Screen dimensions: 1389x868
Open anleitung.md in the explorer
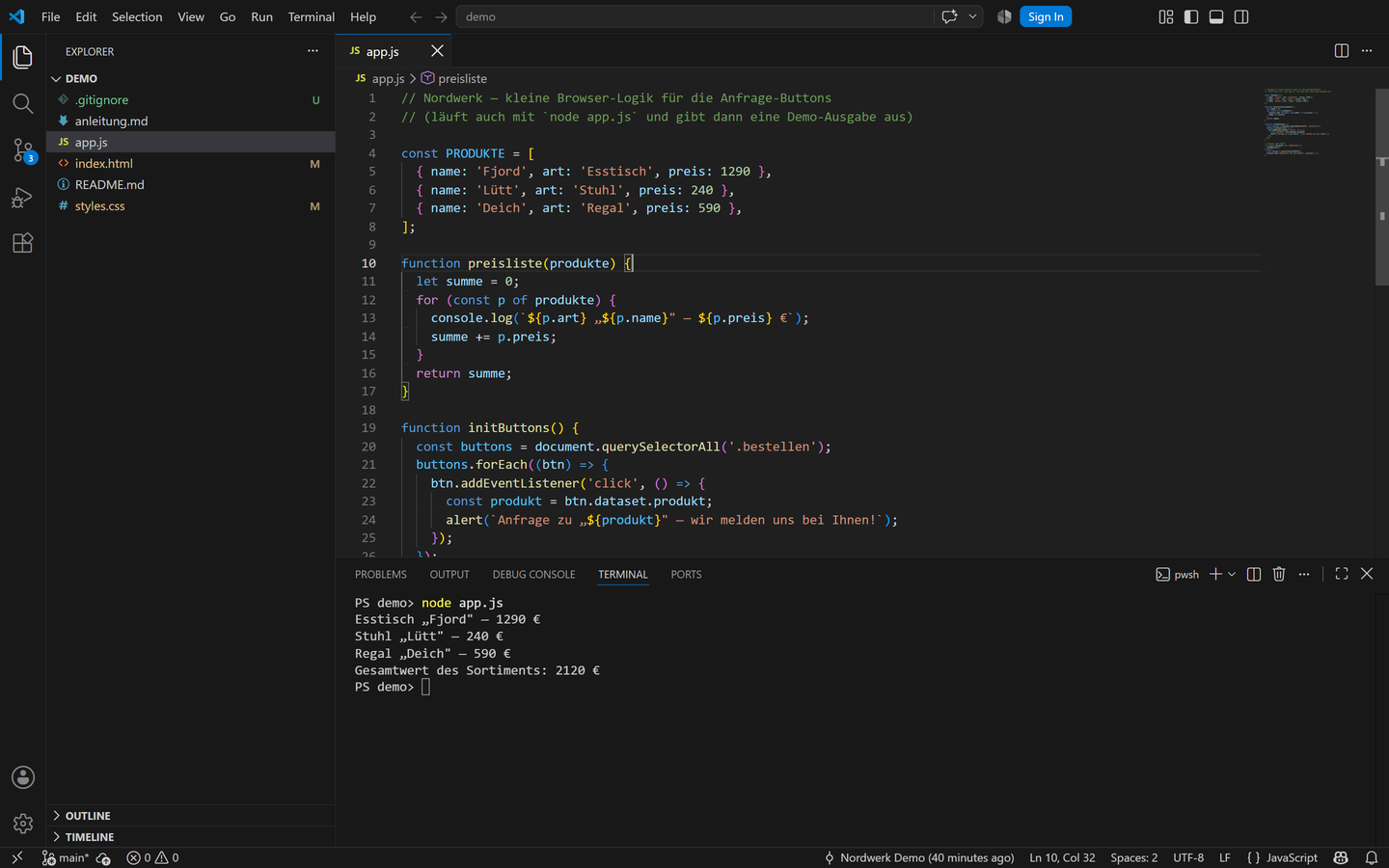pyautogui.click(x=191, y=121)
